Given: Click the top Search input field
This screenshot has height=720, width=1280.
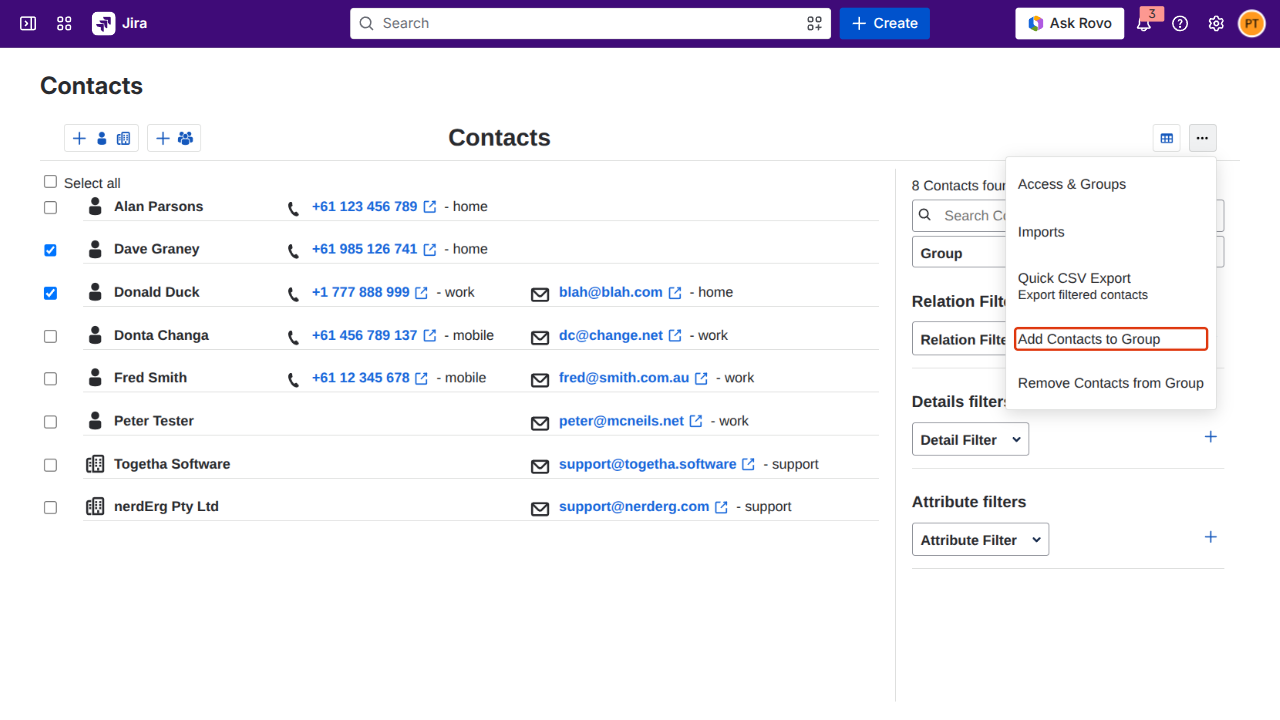Looking at the screenshot, I should [x=590, y=23].
